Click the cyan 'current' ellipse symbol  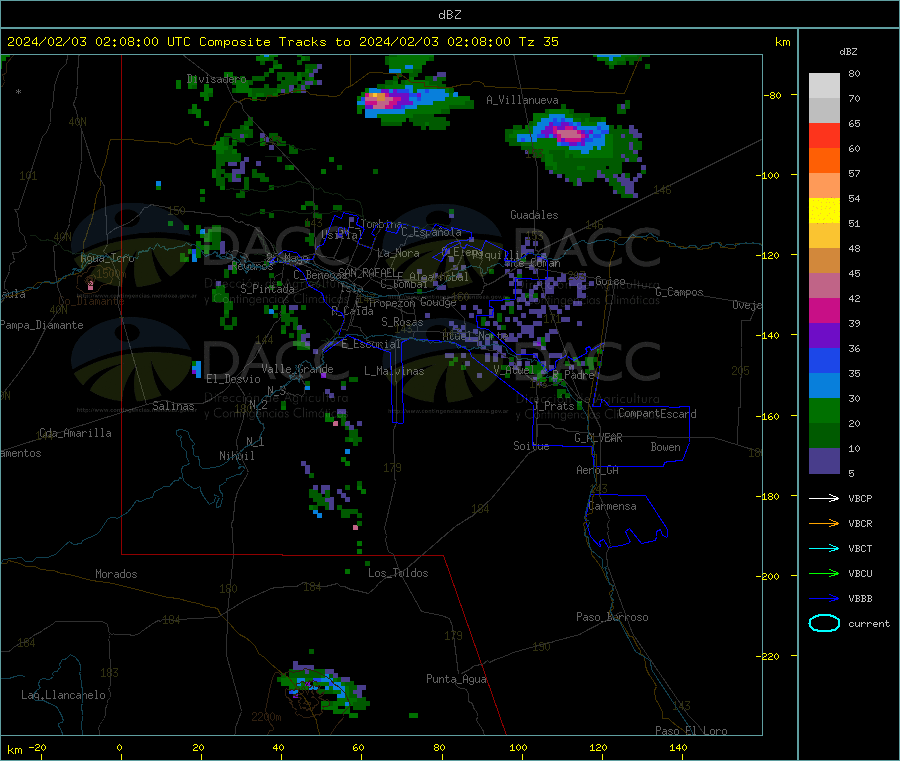point(824,623)
